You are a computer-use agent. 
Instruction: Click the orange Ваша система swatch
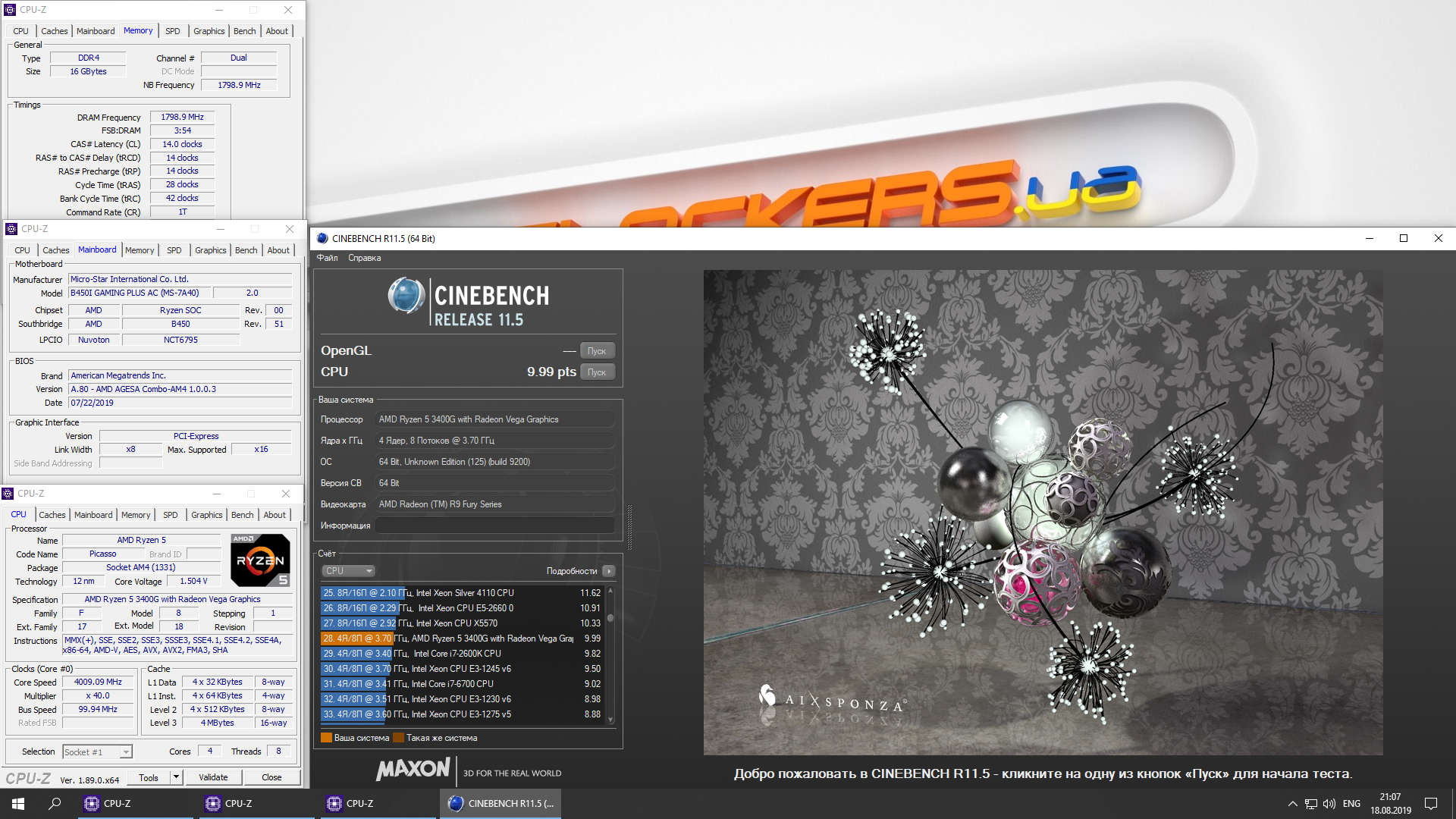(326, 738)
